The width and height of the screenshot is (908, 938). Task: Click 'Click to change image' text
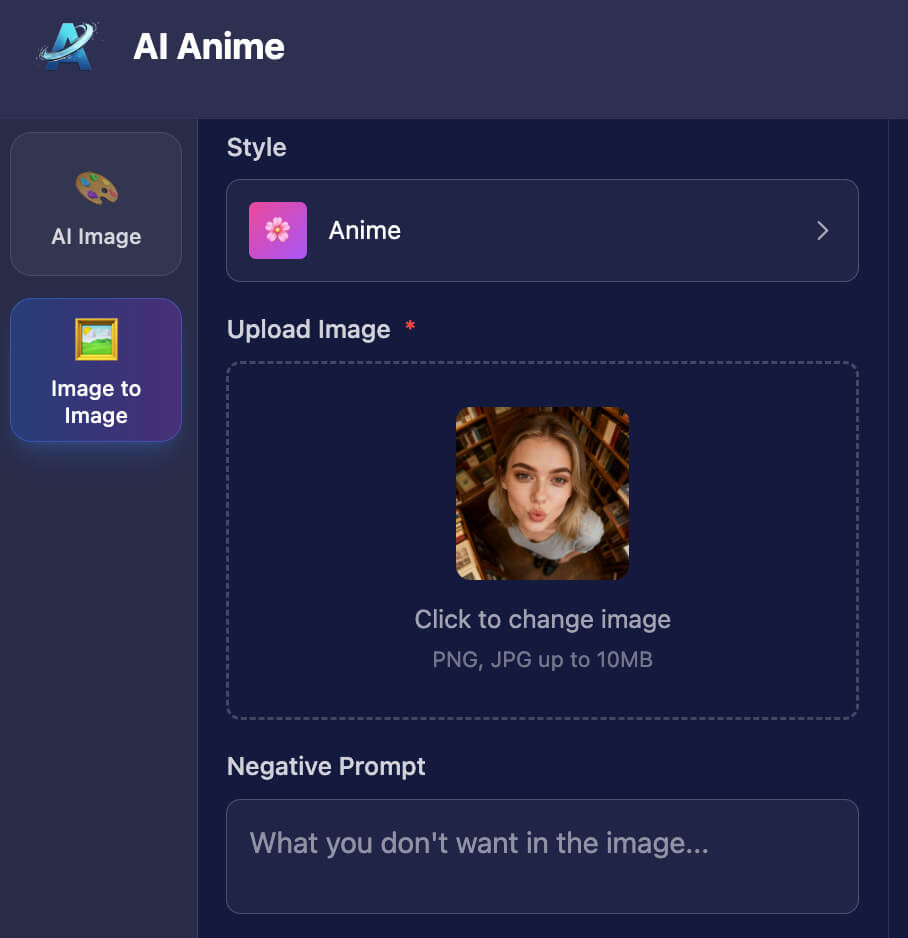click(x=542, y=619)
